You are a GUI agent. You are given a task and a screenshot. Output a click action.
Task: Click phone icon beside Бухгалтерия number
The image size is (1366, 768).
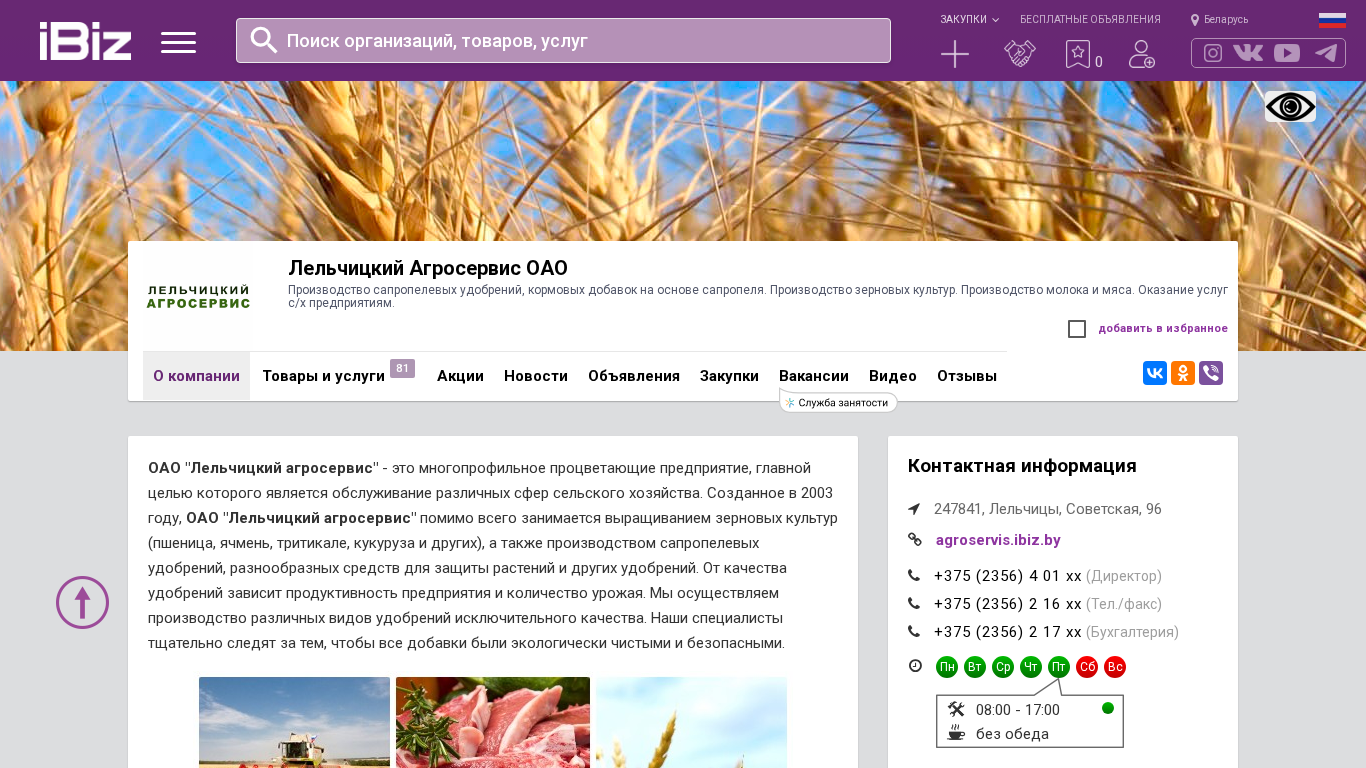[914, 632]
